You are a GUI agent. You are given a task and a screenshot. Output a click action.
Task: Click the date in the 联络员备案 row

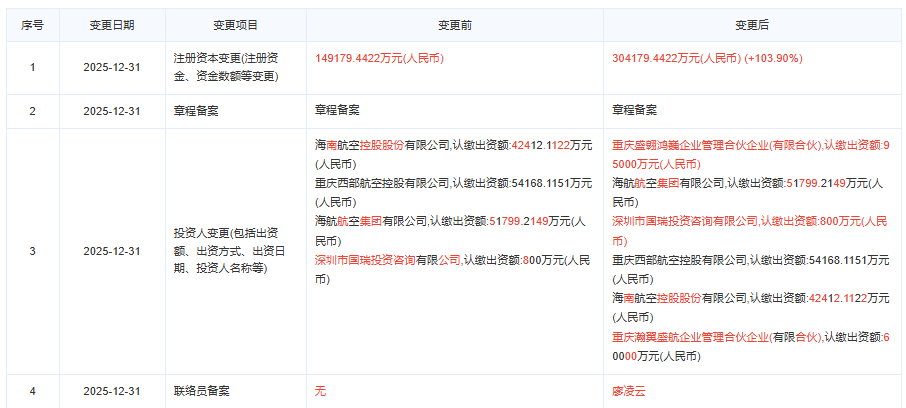[x=112, y=391]
